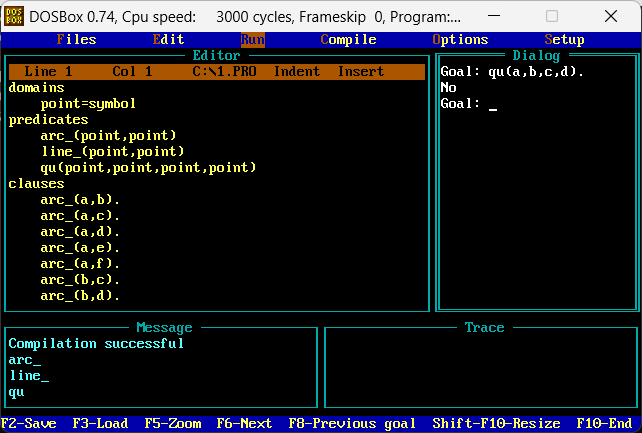The height and width of the screenshot is (433, 642).
Task: Click the 'qu(point,point,point,point)' declaration
Action: coord(148,167)
